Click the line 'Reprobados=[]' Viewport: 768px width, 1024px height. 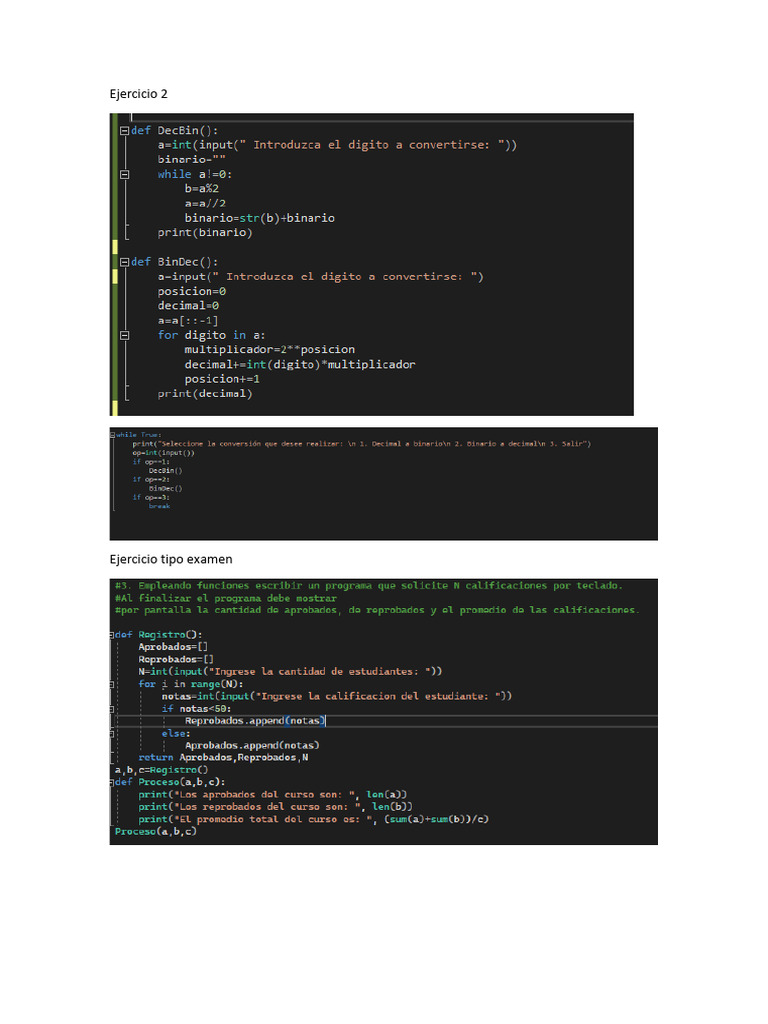point(176,660)
